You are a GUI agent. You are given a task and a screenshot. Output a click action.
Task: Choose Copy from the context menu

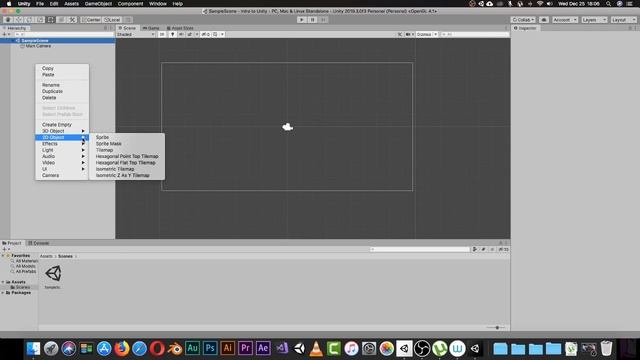pos(48,68)
